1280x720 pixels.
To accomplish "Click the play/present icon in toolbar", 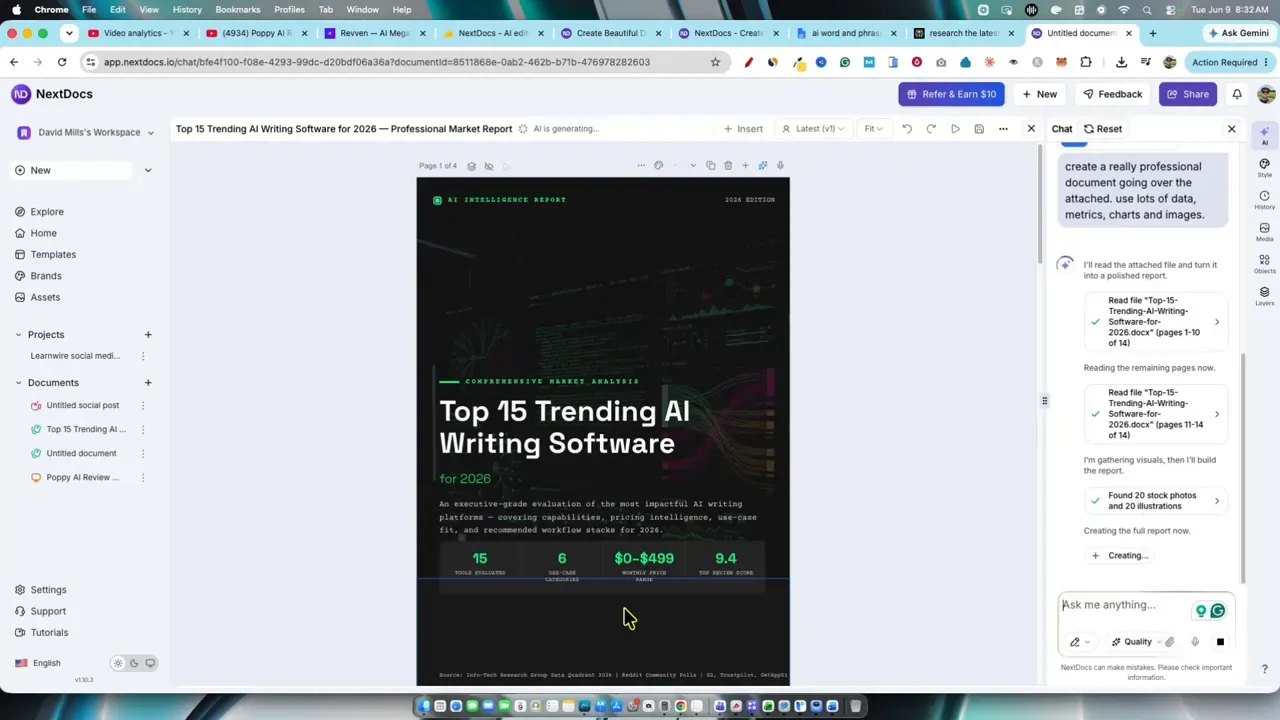I will click(x=955, y=129).
